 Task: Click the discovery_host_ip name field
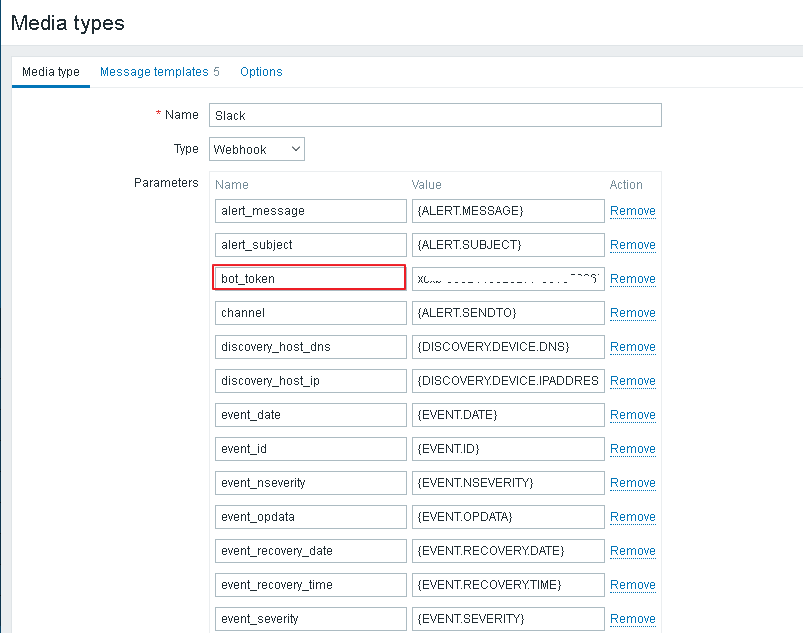click(x=310, y=381)
